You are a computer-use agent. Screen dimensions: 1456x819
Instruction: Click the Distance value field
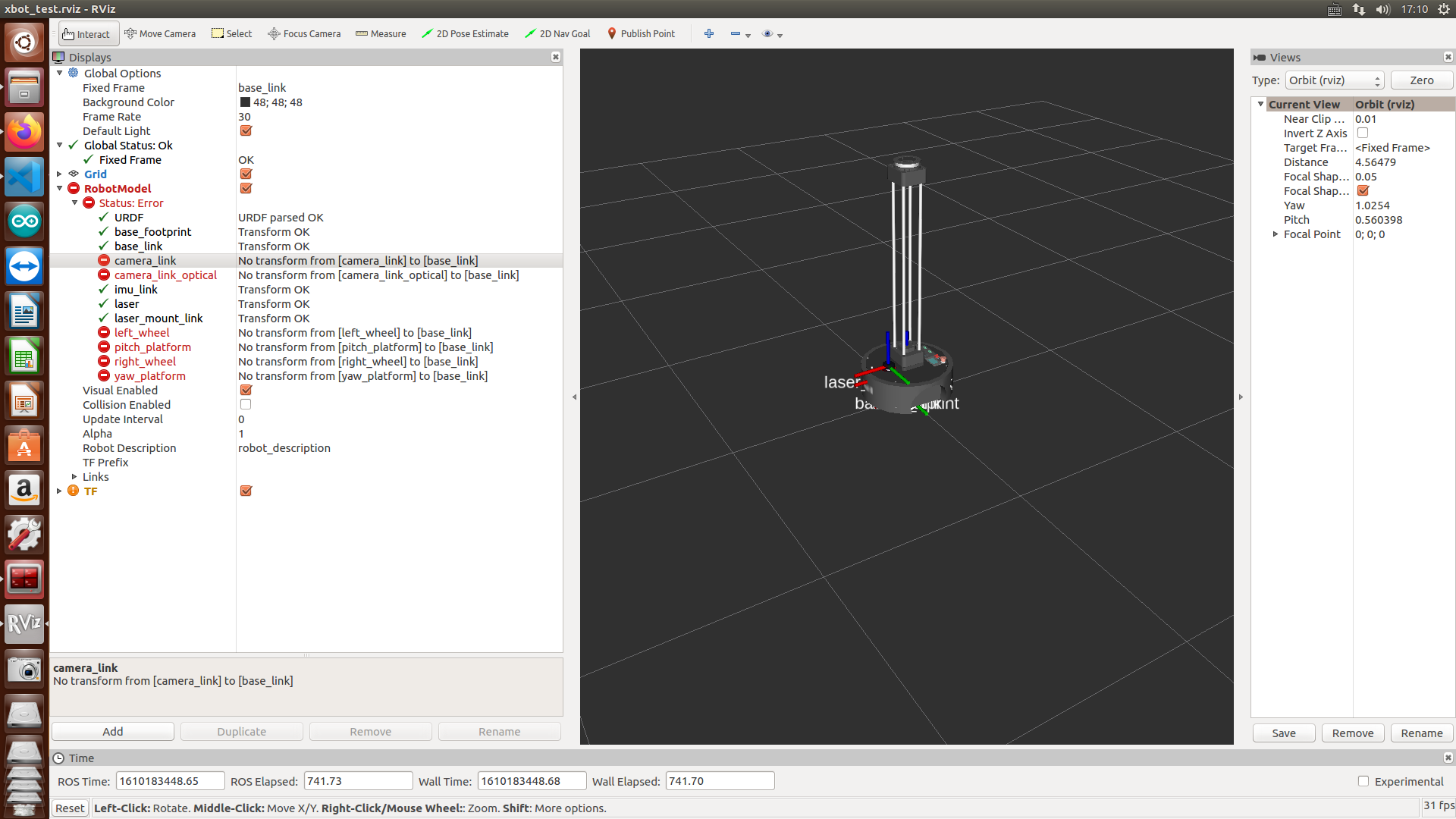point(1402,162)
